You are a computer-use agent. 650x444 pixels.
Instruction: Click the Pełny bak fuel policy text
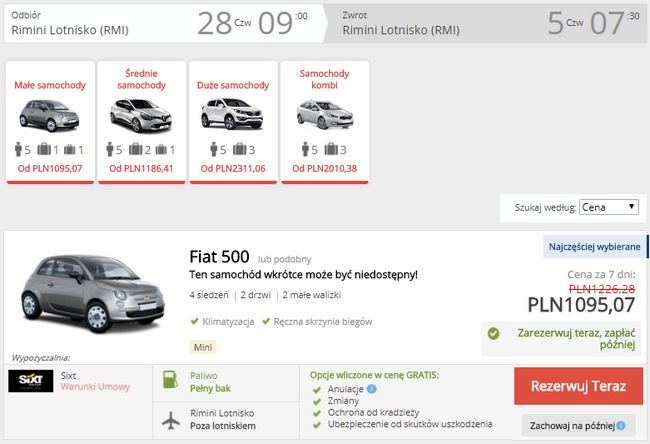[x=211, y=388]
